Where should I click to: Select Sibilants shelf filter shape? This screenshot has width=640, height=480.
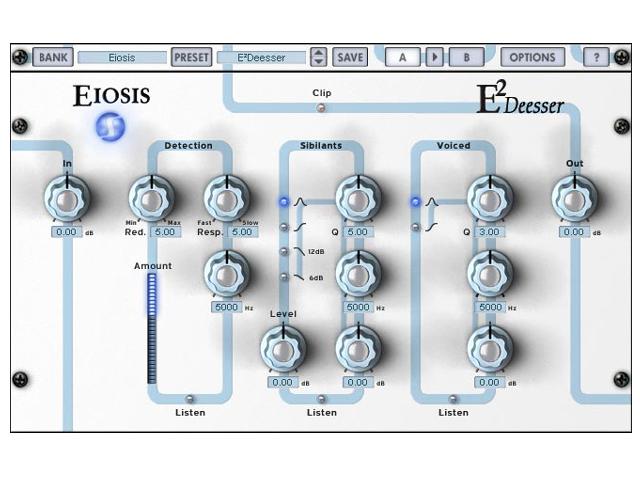[284, 227]
